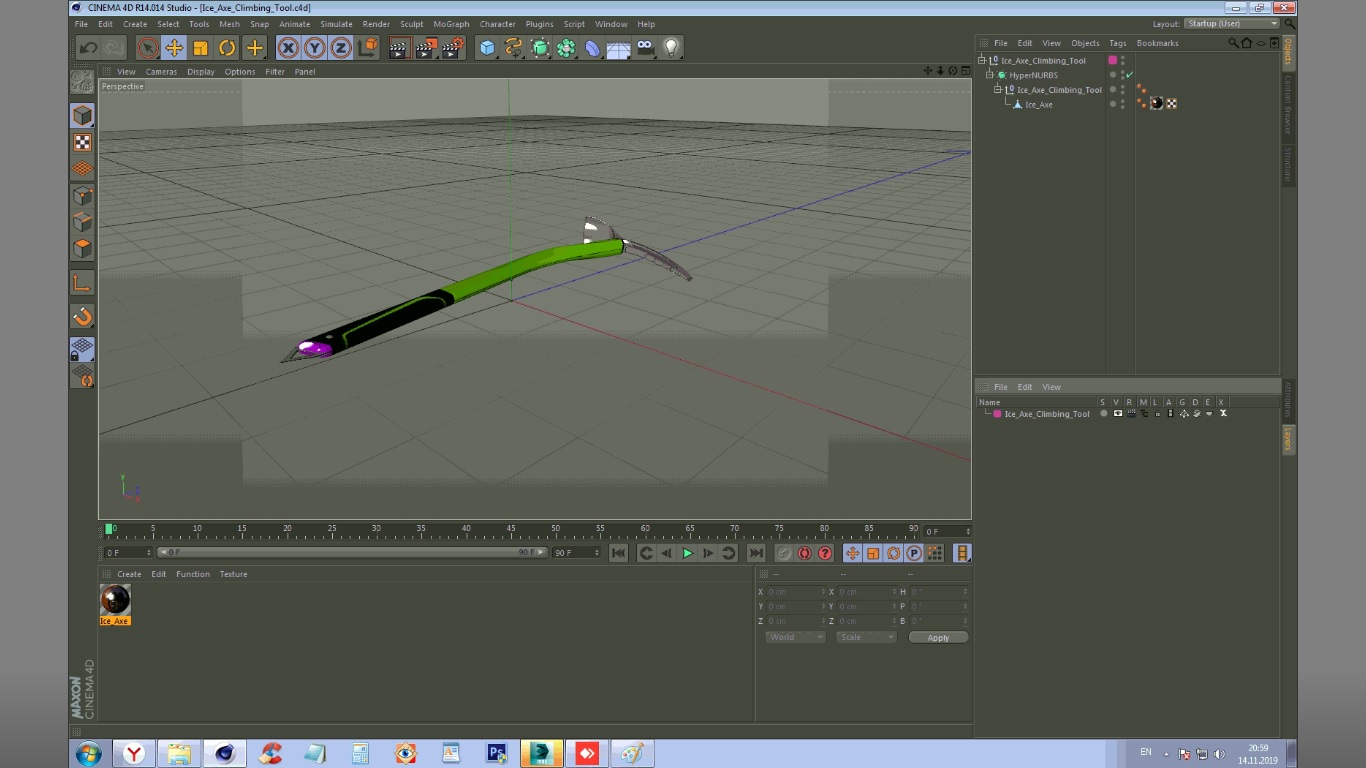Click the Apply coordinates button
This screenshot has width=1366, height=768.
[938, 637]
